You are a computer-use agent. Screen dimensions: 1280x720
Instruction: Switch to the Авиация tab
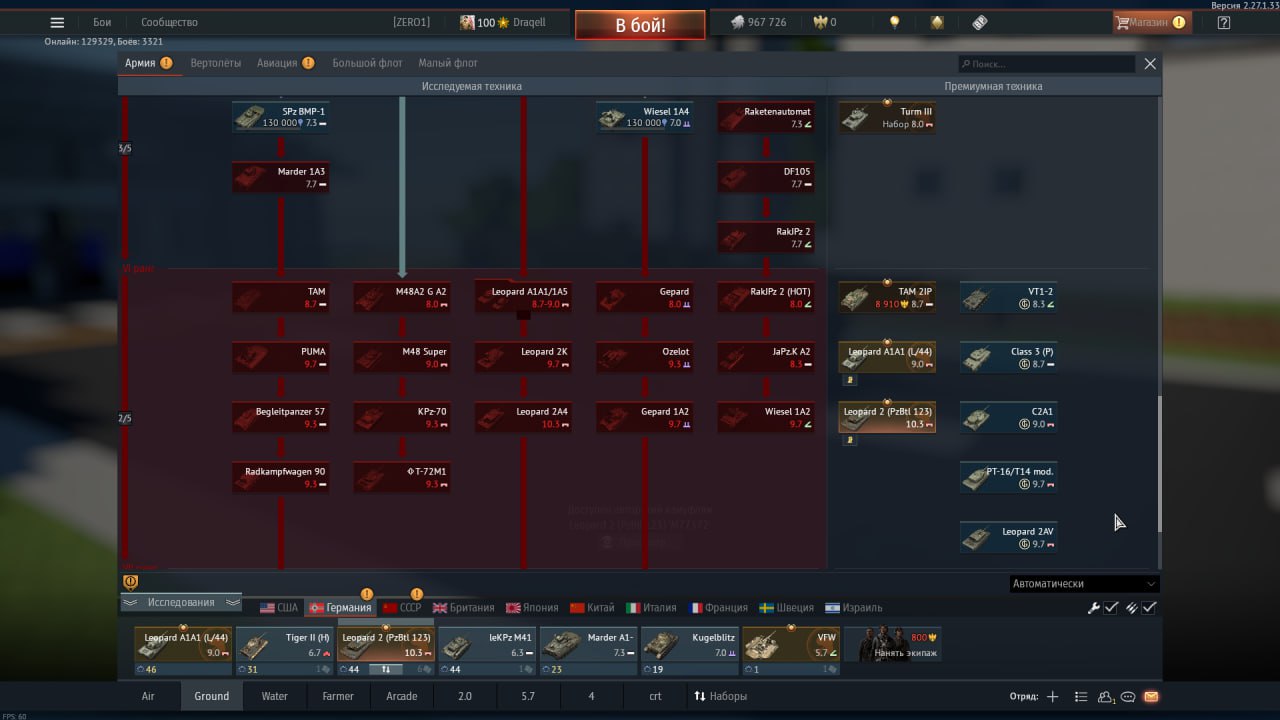point(285,63)
